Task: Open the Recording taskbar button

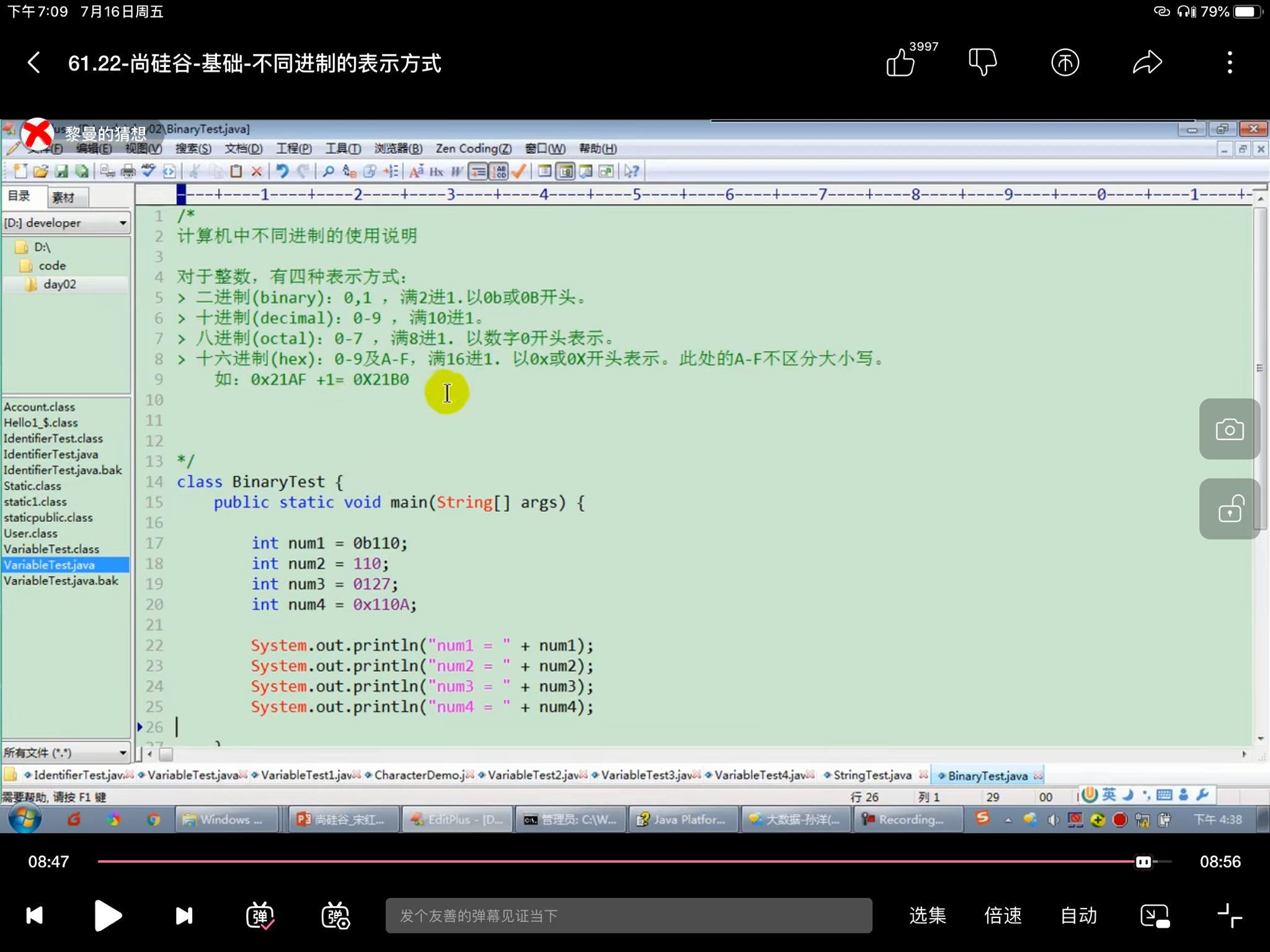Action: [909, 819]
